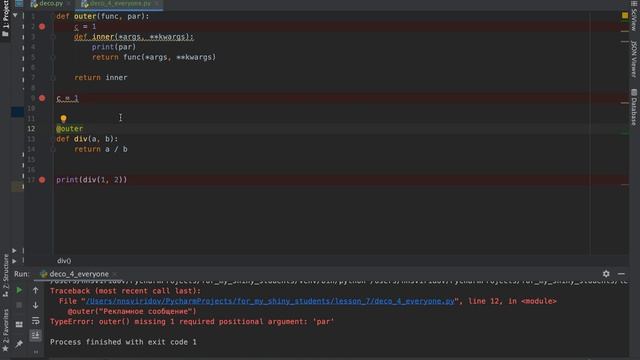This screenshot has height=360, width=640.
Task: Open the 1: Project tool window
Action: click(5, 19)
